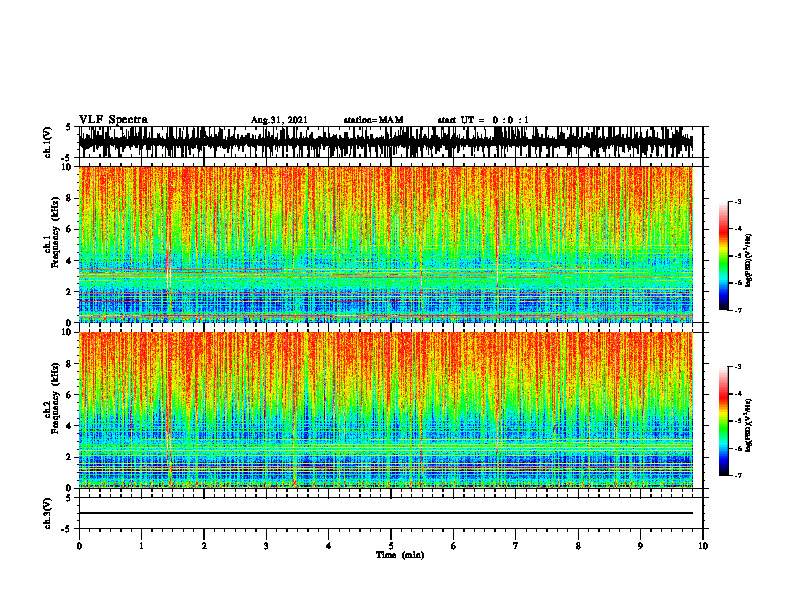The width and height of the screenshot is (792, 612).
Task: Click the "-3" label on ch.2 colorbar
Action: tap(738, 367)
